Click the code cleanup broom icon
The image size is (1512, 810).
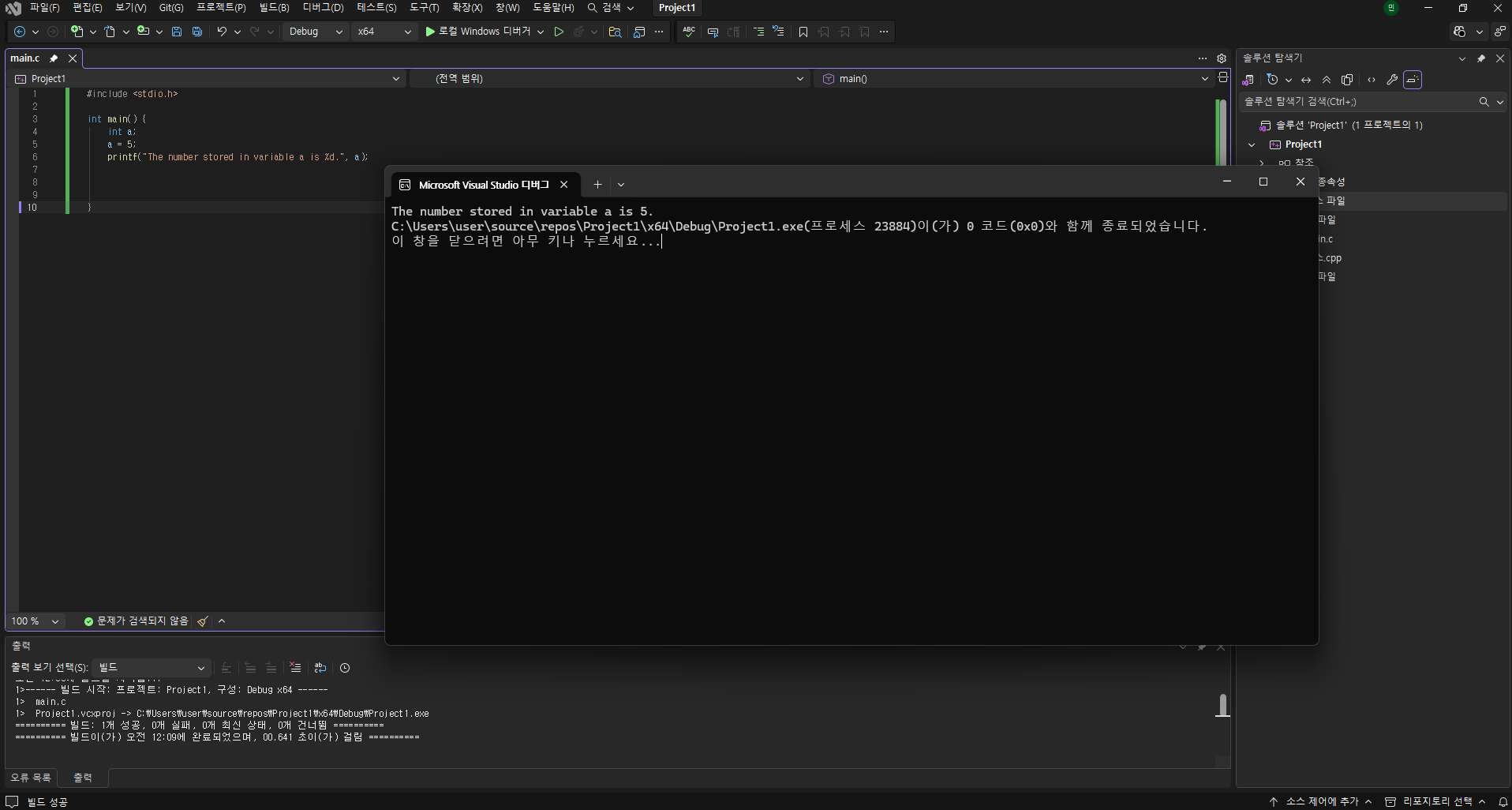(203, 621)
